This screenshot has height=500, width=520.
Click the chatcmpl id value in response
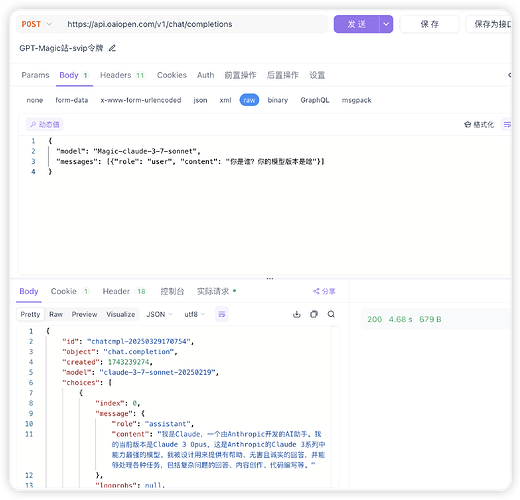click(x=139, y=341)
